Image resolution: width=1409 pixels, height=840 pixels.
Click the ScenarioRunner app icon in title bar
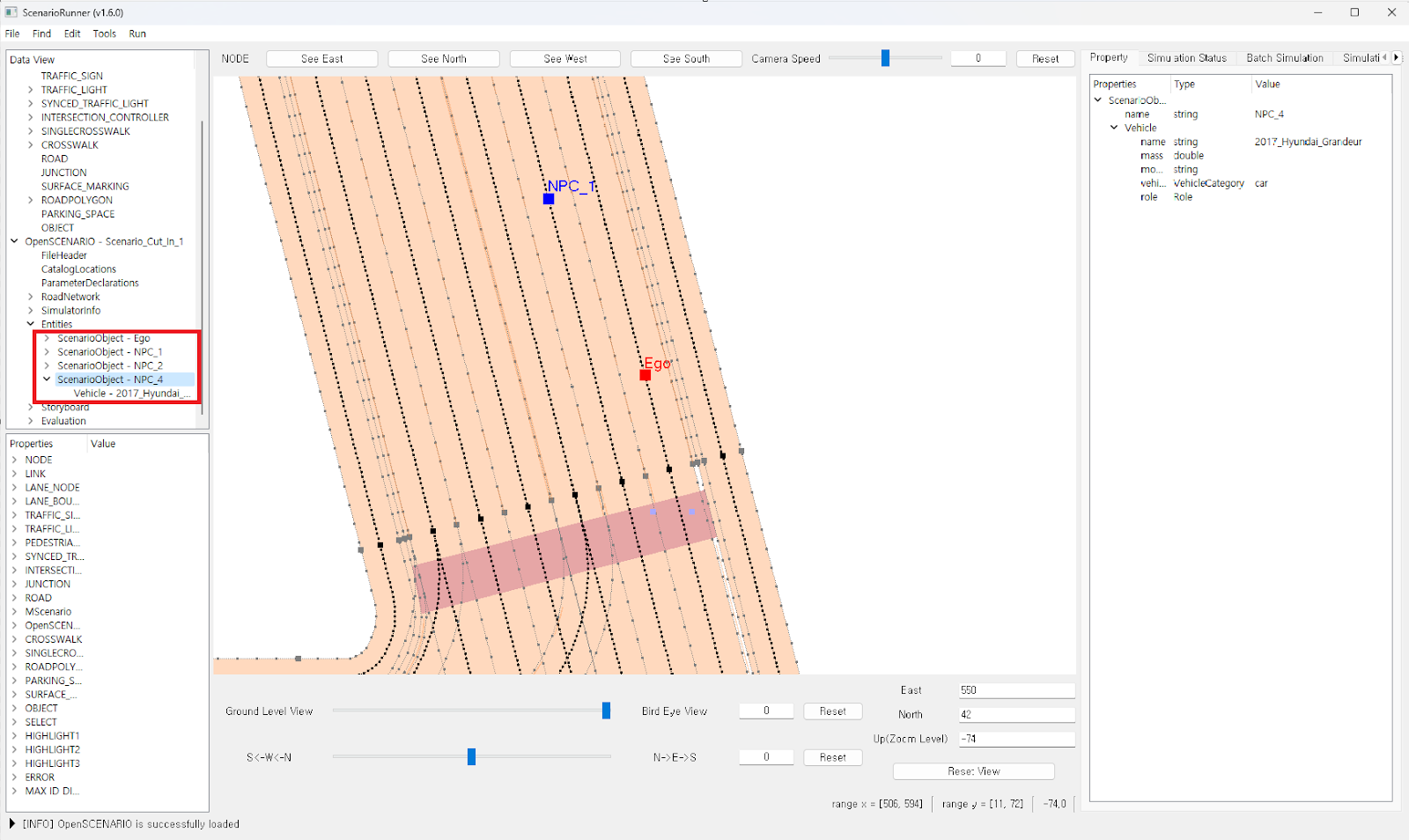coord(11,12)
